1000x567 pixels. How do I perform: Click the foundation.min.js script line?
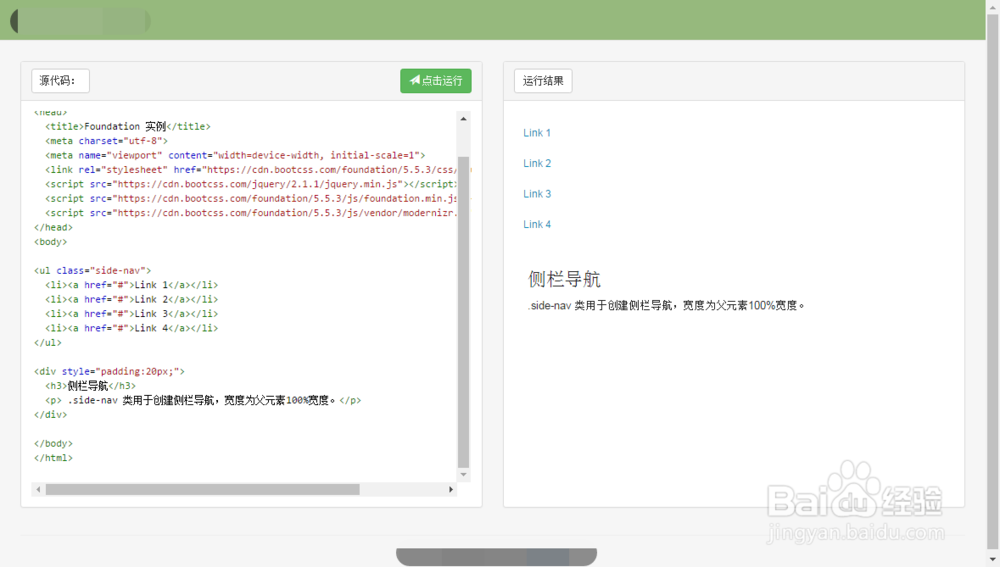pos(251,198)
